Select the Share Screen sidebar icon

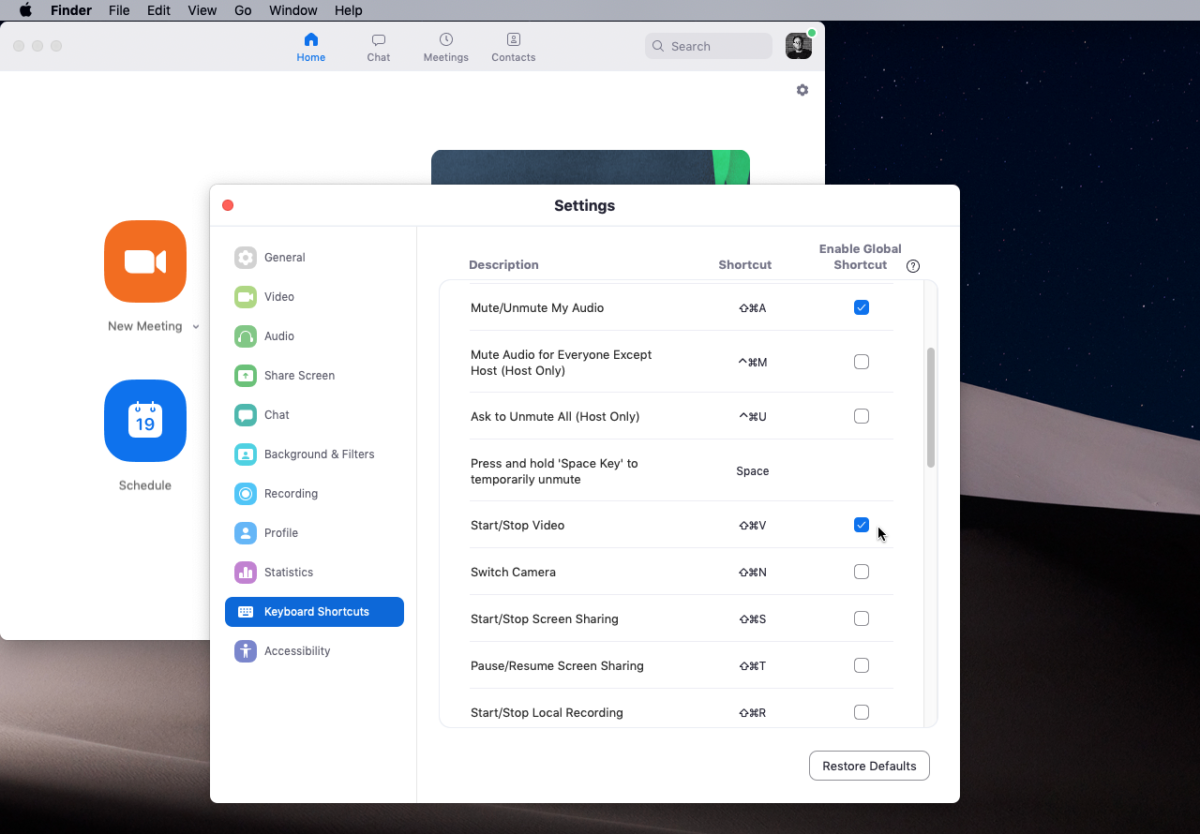245,376
